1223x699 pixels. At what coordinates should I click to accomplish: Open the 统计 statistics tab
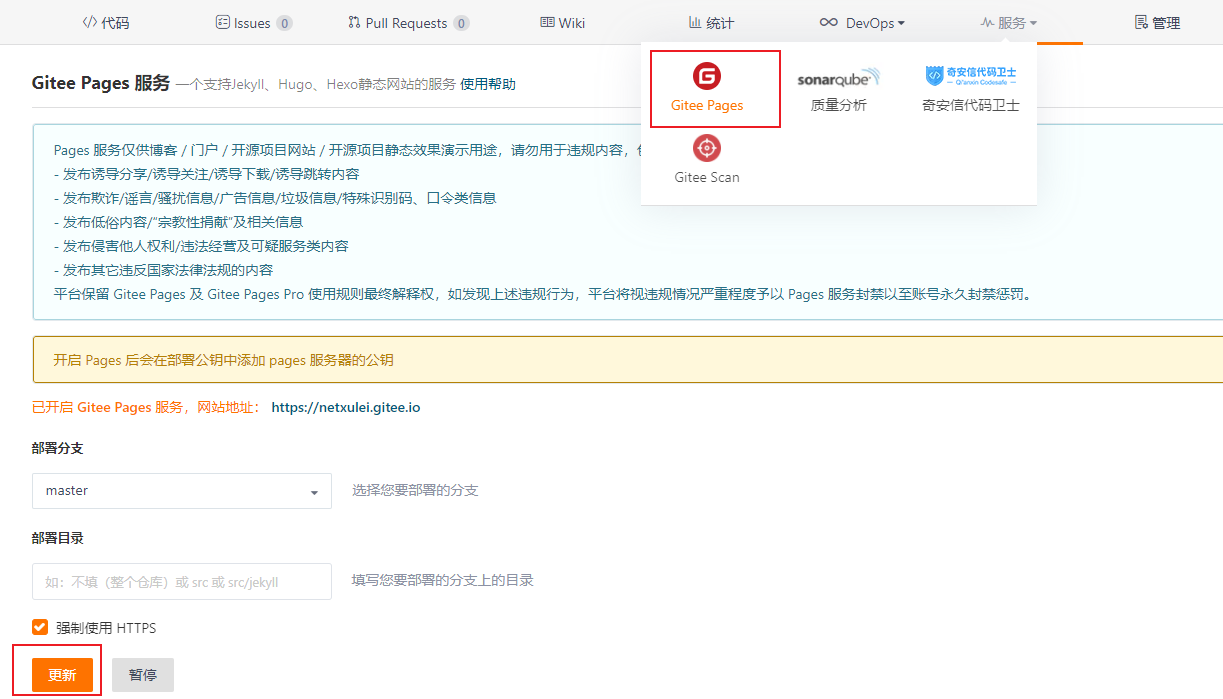(x=711, y=23)
